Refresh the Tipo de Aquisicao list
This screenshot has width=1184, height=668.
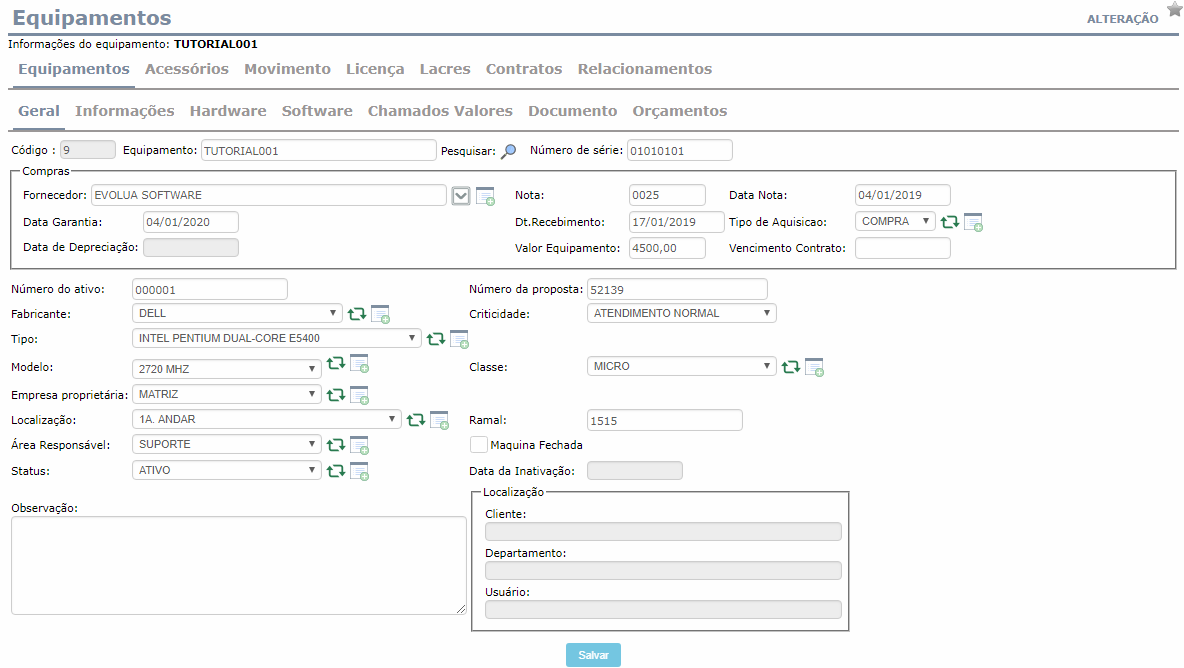[950, 222]
